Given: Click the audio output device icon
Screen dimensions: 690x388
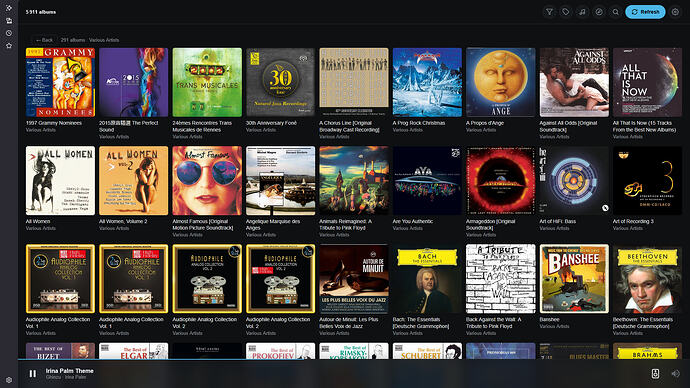Looking at the screenshot, I should tap(655, 373).
